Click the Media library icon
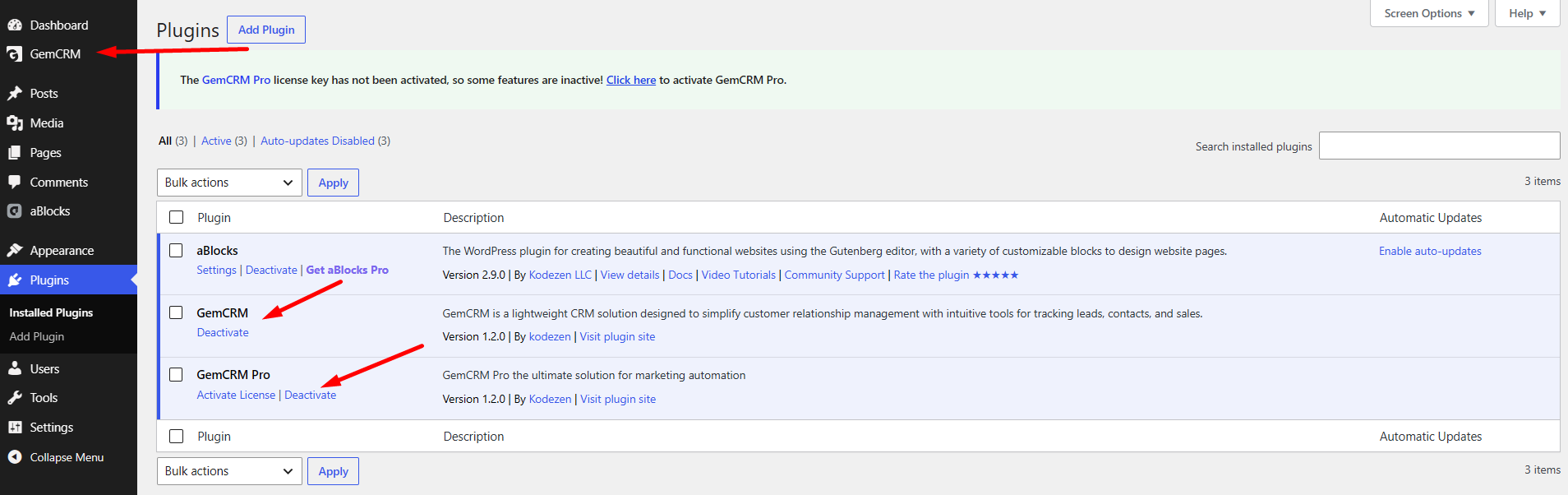The height and width of the screenshot is (495, 1568). click(15, 123)
